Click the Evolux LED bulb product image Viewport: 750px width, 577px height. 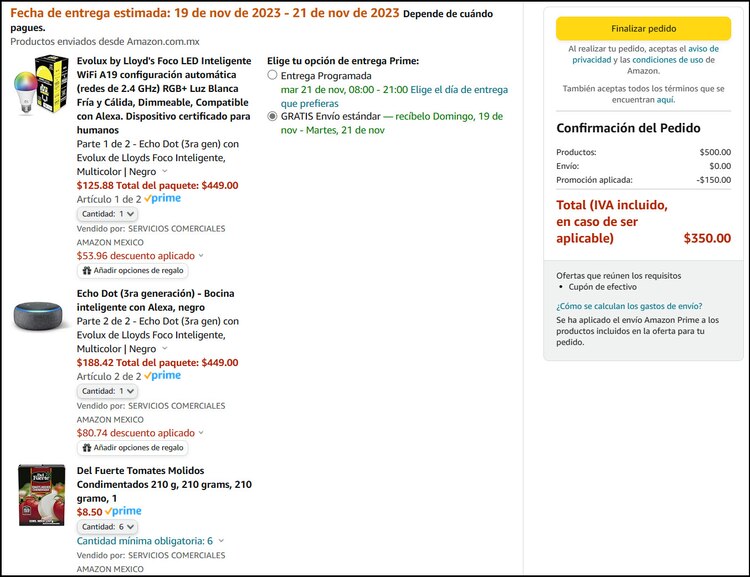(41, 85)
